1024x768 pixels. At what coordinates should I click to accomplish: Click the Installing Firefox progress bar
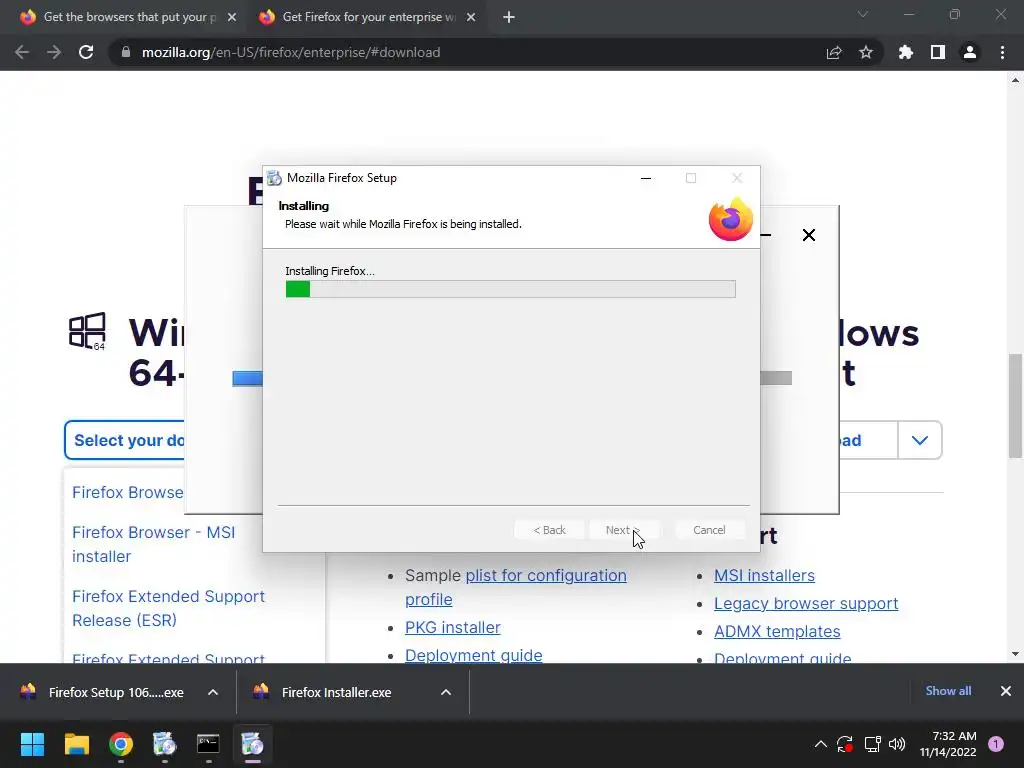[x=511, y=289]
